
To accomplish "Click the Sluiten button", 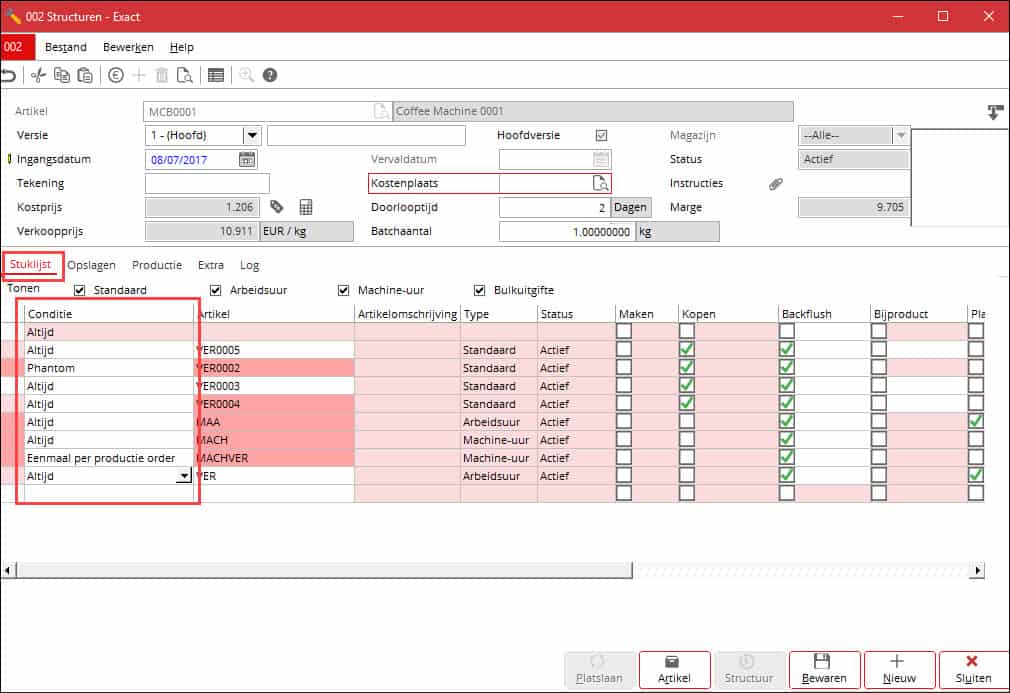I will pyautogui.click(x=974, y=670).
